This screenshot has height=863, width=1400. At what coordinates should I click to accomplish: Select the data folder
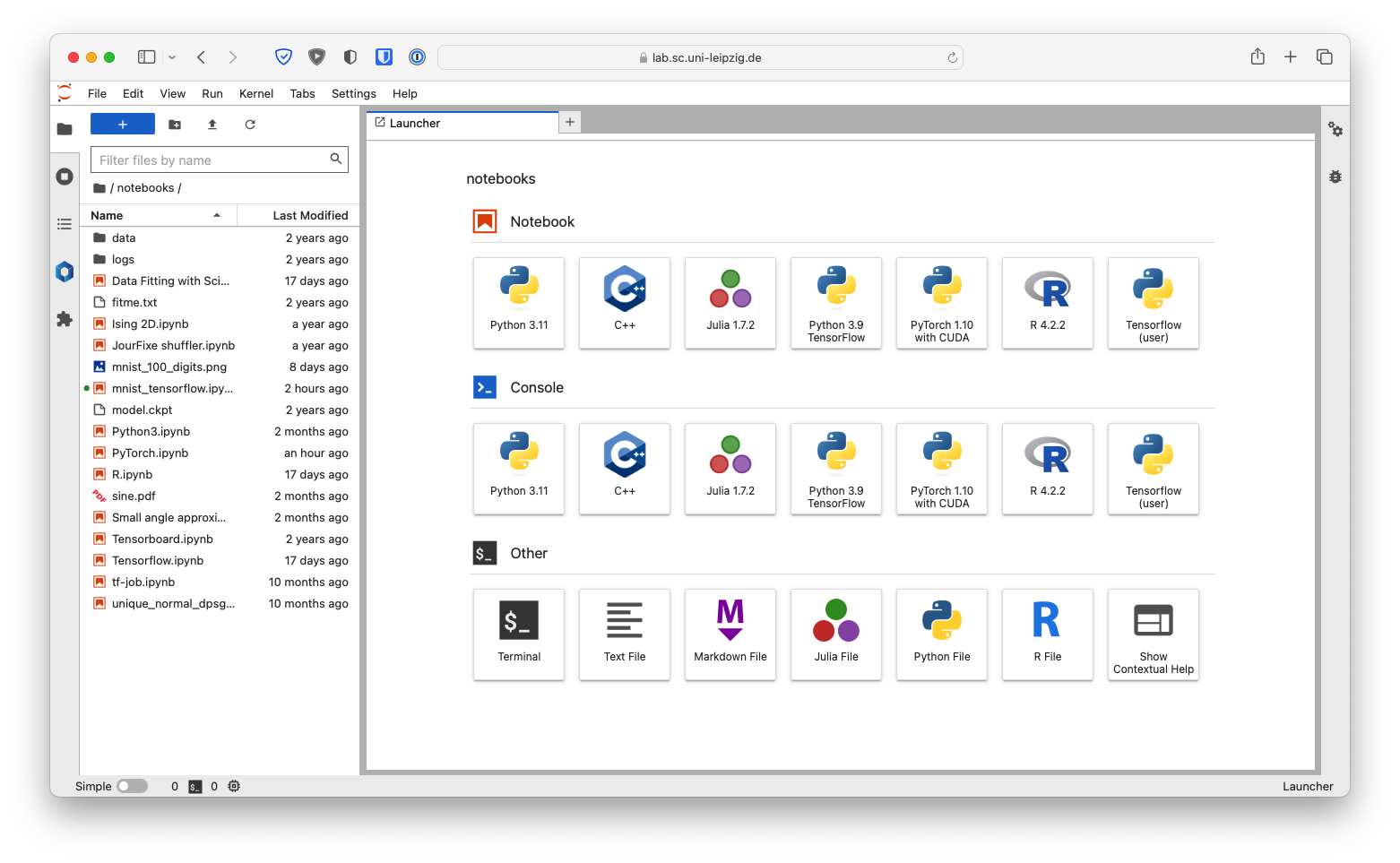point(220,237)
